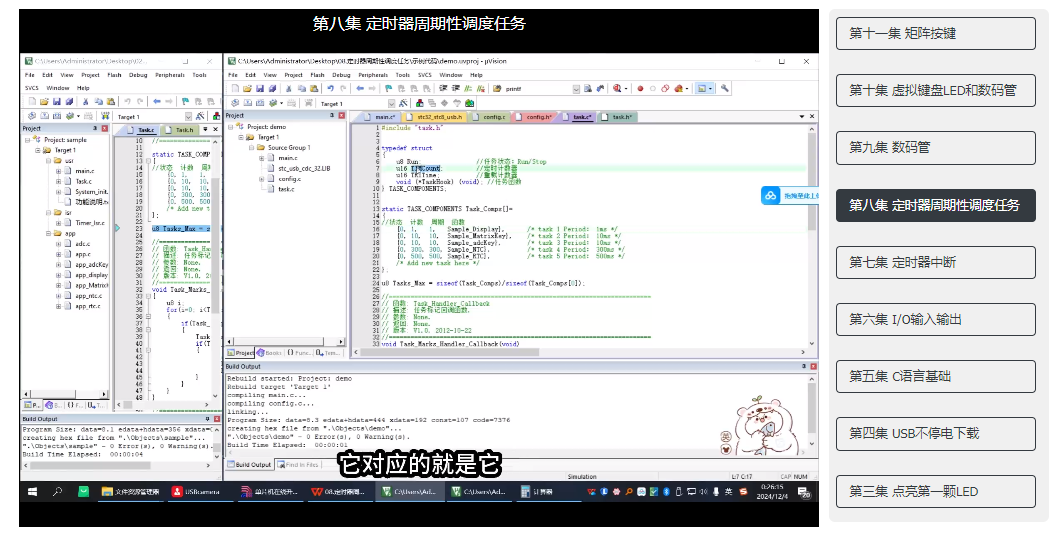Image resolution: width=1064 pixels, height=549 pixels.
Task: Click demo editor horizontal scrollbar
Action: click(580, 352)
